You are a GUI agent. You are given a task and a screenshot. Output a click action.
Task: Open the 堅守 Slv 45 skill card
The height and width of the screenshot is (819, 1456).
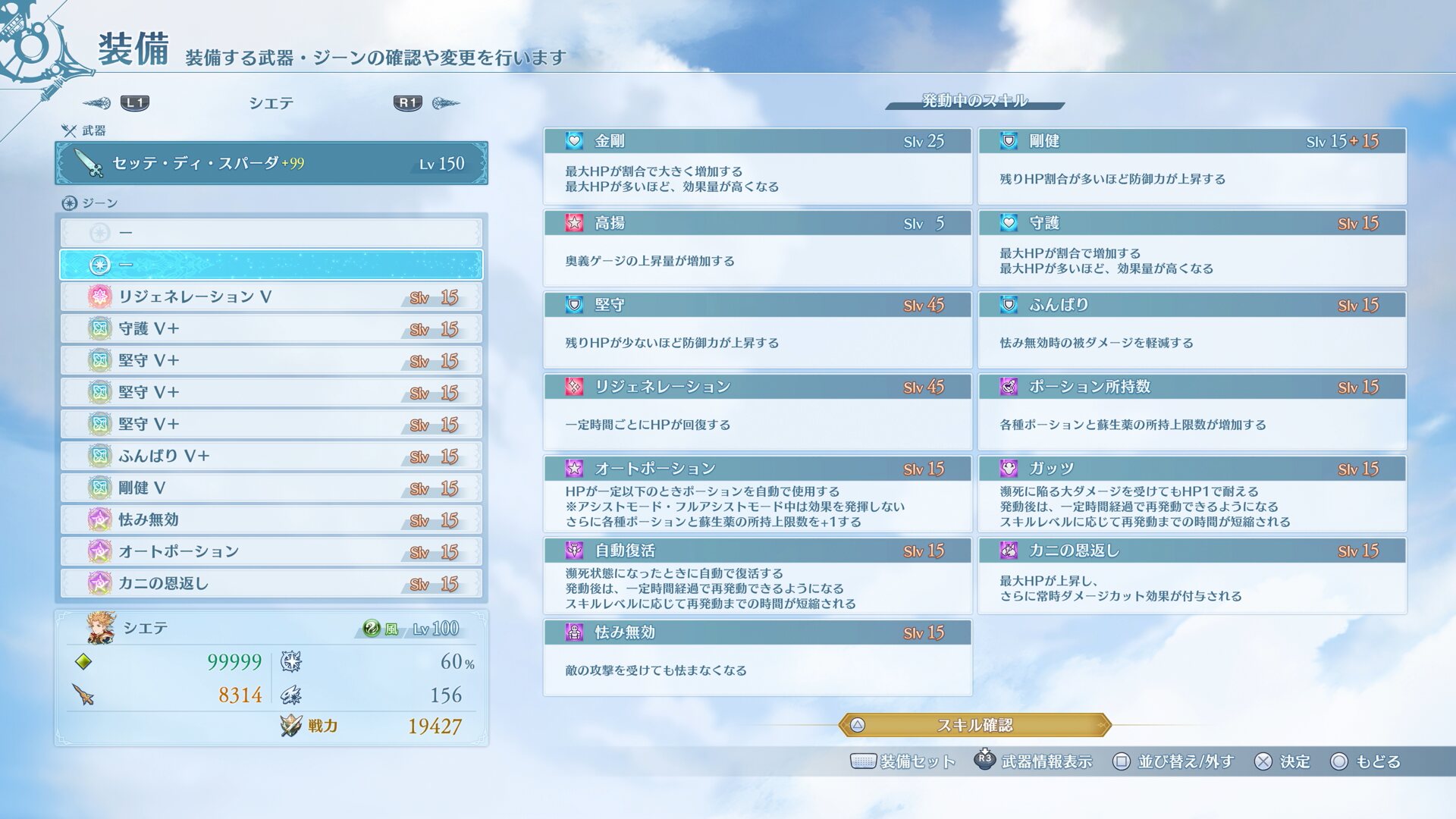(x=757, y=330)
